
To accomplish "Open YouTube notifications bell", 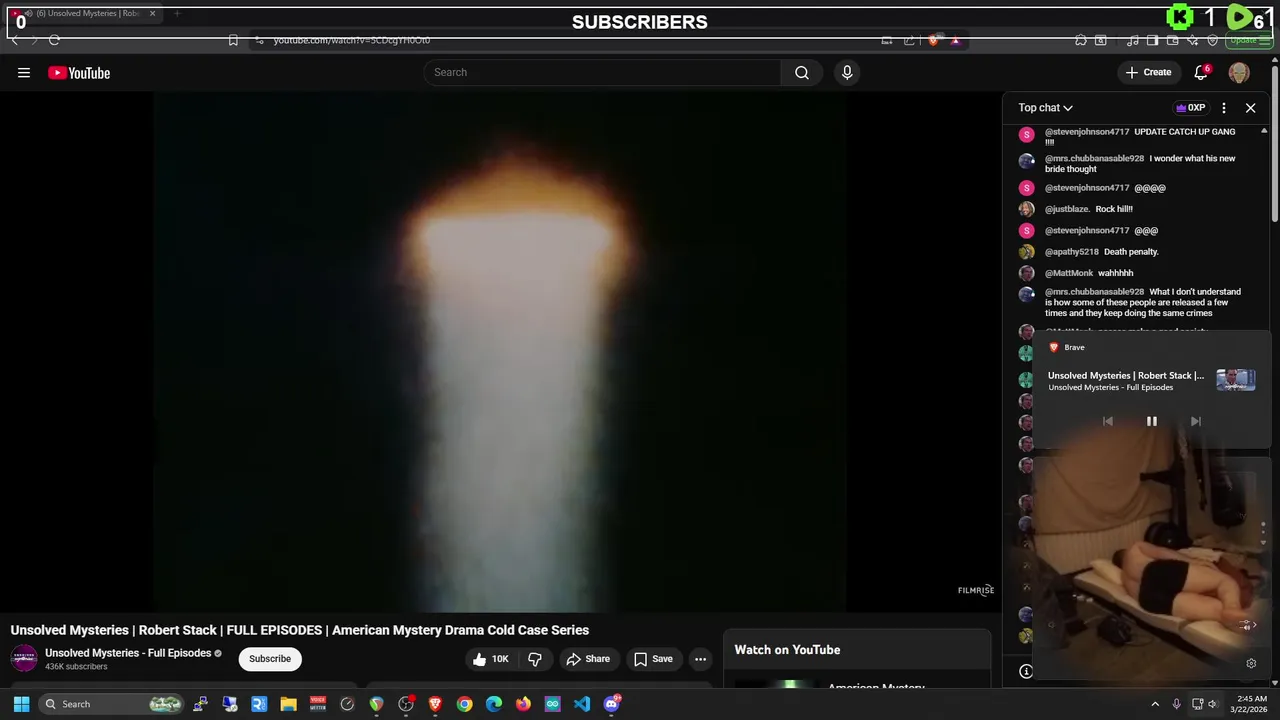I will click(1202, 72).
